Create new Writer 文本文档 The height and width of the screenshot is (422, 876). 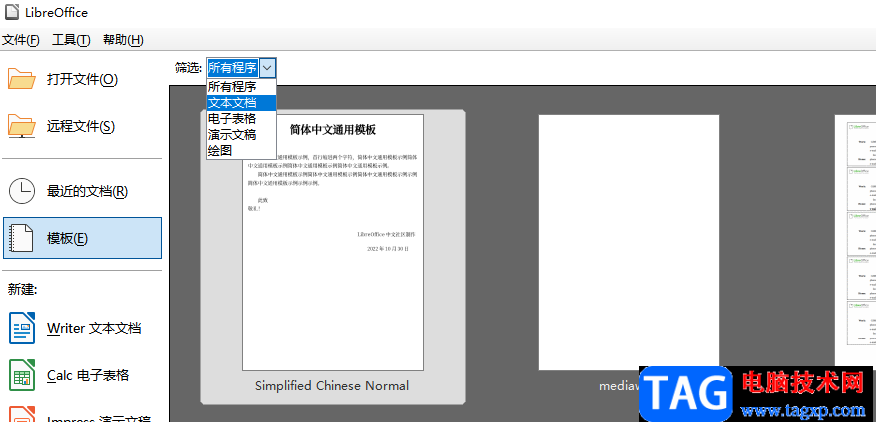tap(94, 328)
